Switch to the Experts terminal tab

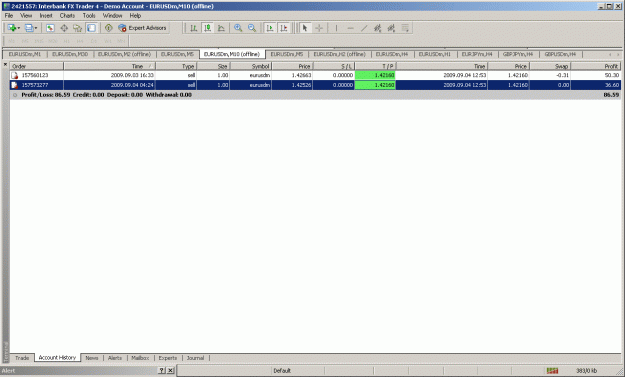[x=168, y=358]
